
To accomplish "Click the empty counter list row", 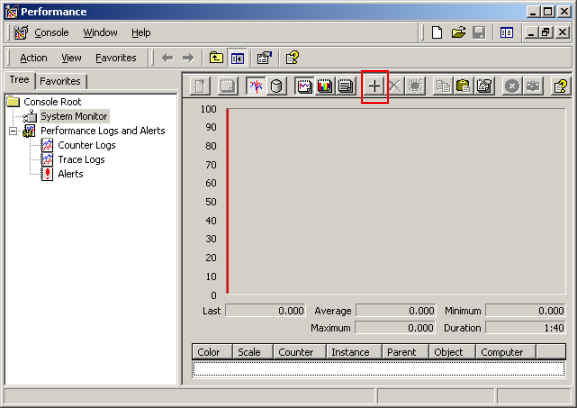I will [x=379, y=369].
